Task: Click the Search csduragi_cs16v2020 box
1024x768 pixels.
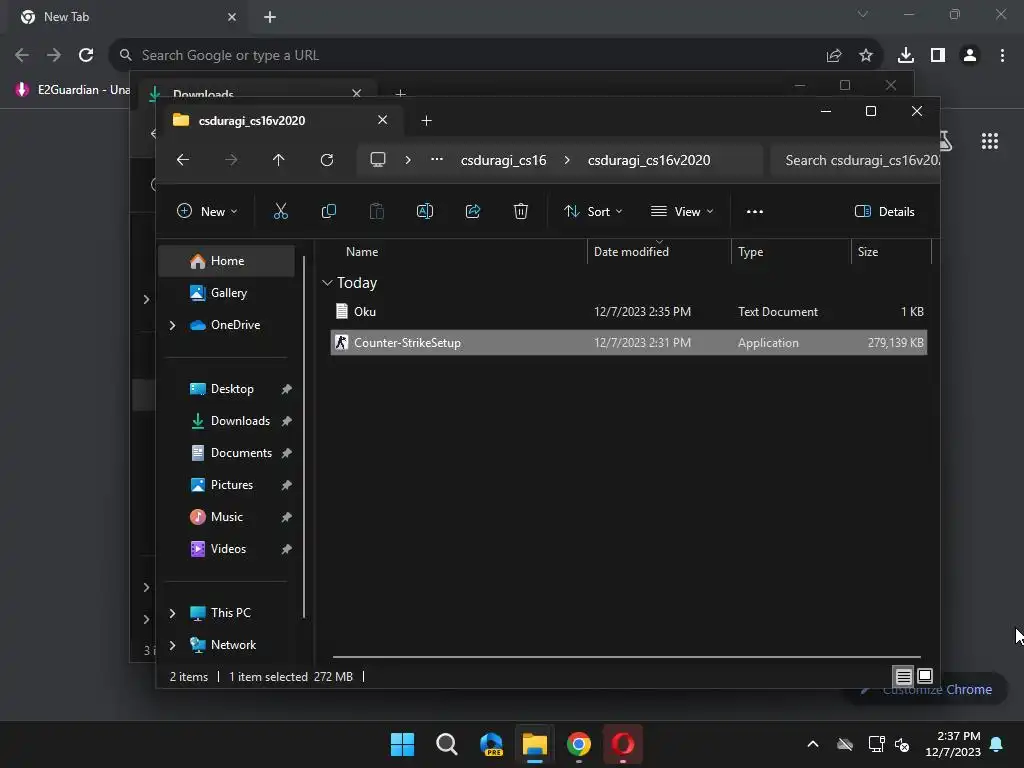Action: click(x=856, y=160)
